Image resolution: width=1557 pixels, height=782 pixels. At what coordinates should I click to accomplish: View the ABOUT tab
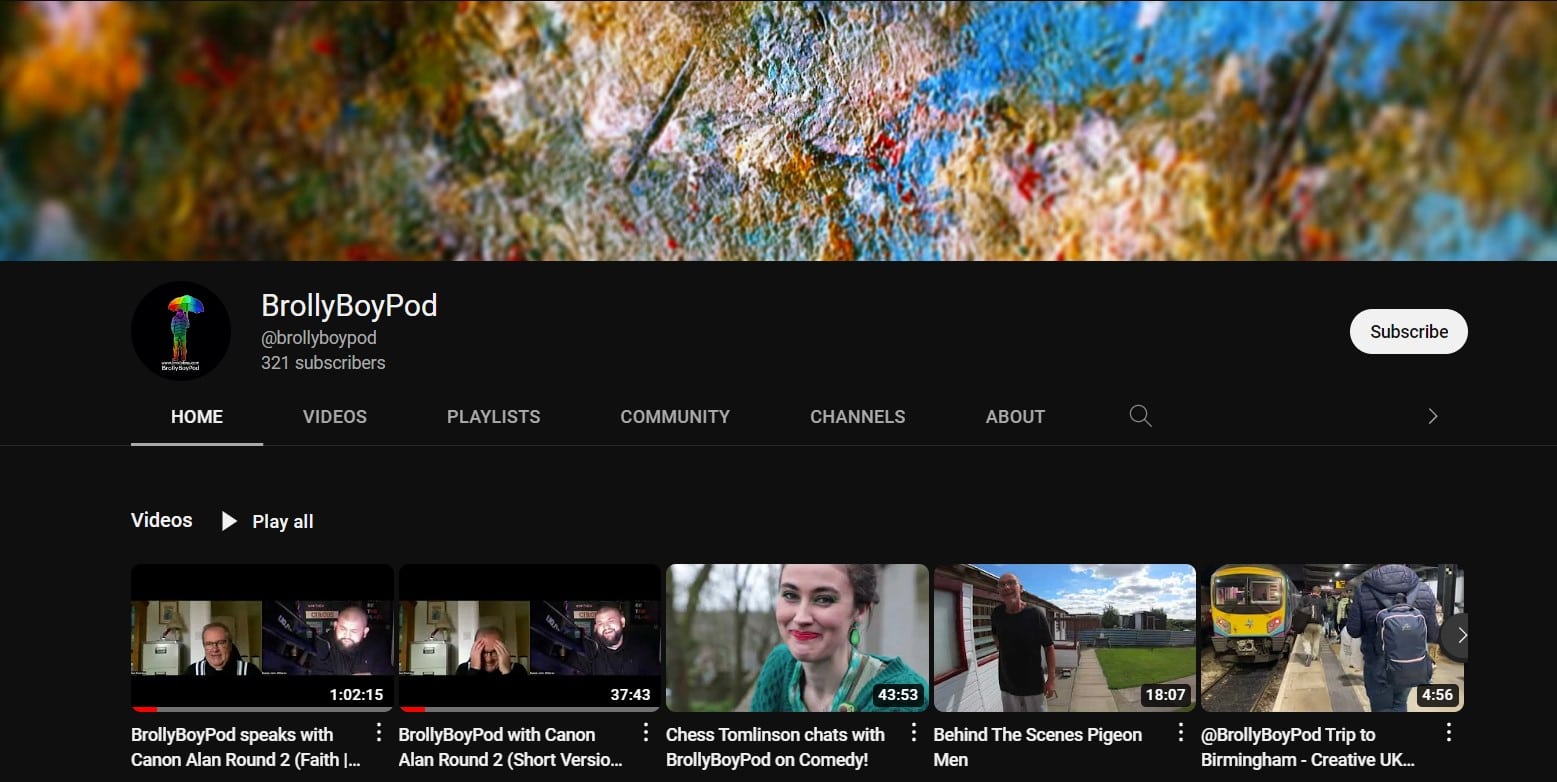(1015, 417)
